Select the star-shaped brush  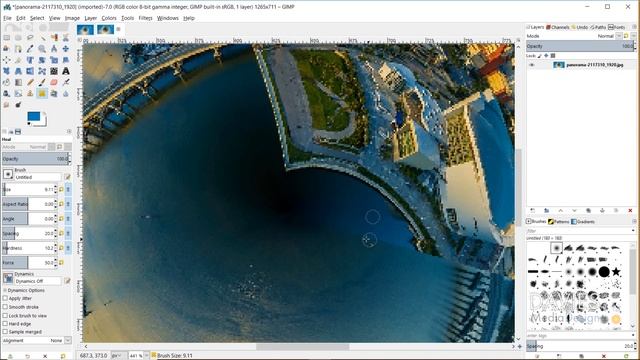tap(616, 271)
